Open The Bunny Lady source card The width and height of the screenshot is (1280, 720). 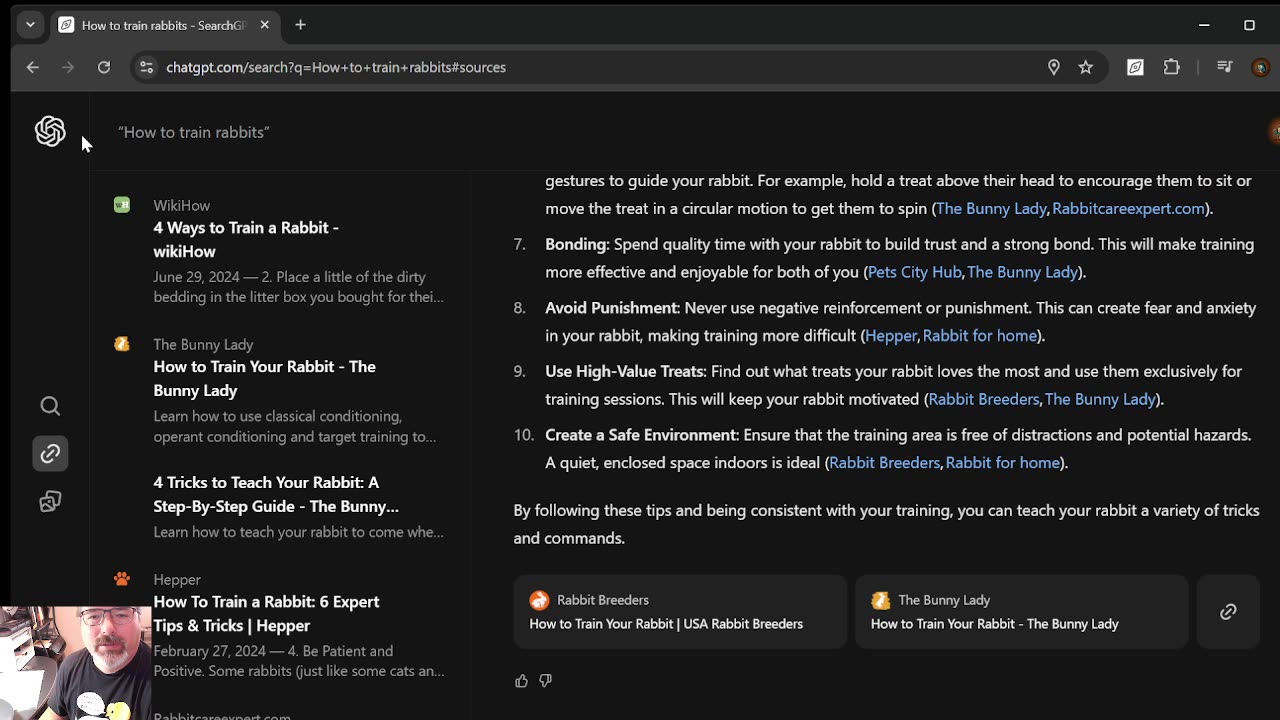pos(1021,612)
